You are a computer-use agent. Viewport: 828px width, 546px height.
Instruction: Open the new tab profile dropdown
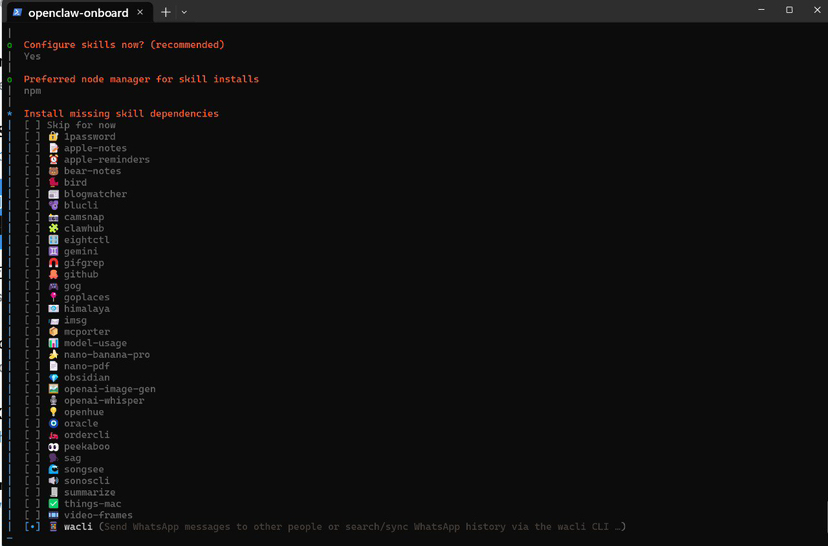[x=184, y=12]
